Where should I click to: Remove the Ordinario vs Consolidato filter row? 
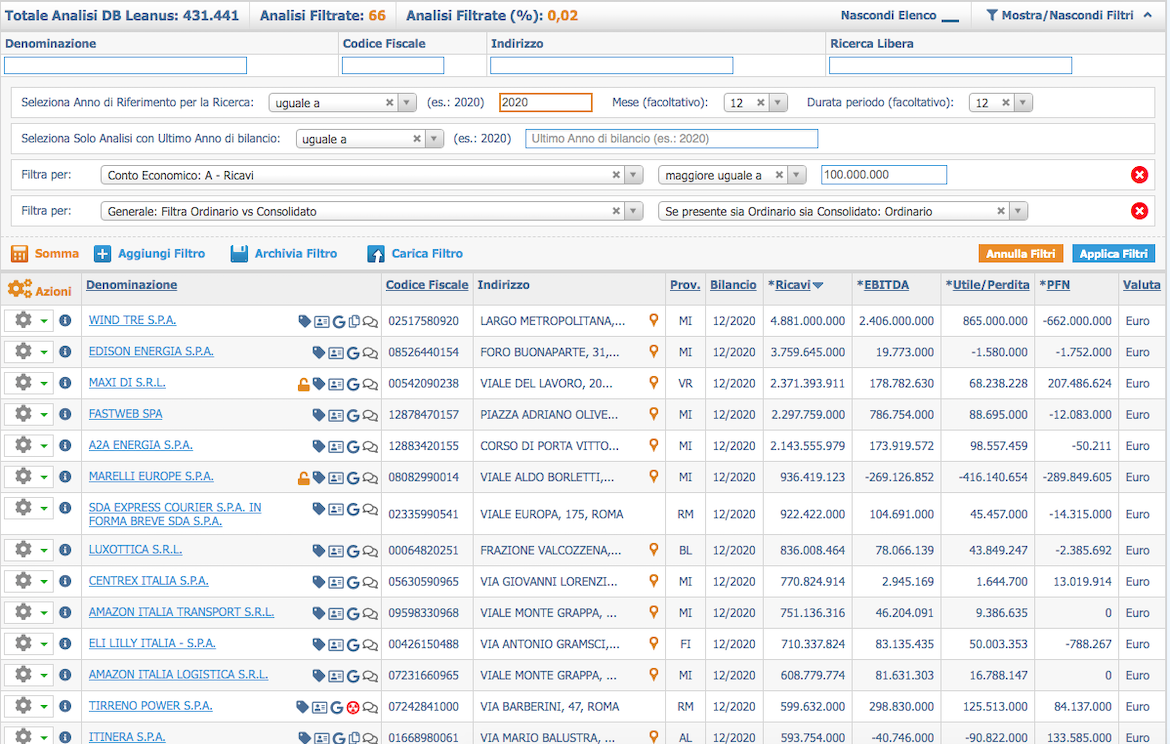click(x=1139, y=210)
